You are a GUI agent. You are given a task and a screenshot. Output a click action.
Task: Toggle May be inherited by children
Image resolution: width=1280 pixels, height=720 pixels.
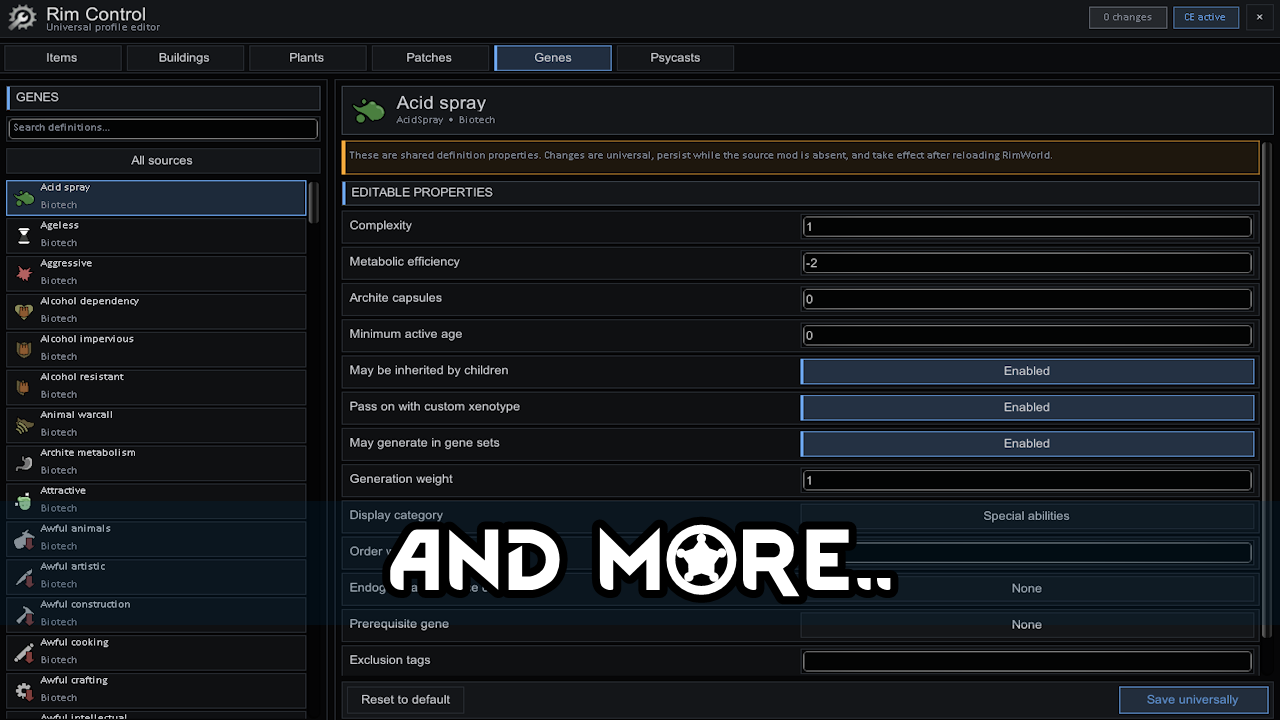click(1027, 371)
